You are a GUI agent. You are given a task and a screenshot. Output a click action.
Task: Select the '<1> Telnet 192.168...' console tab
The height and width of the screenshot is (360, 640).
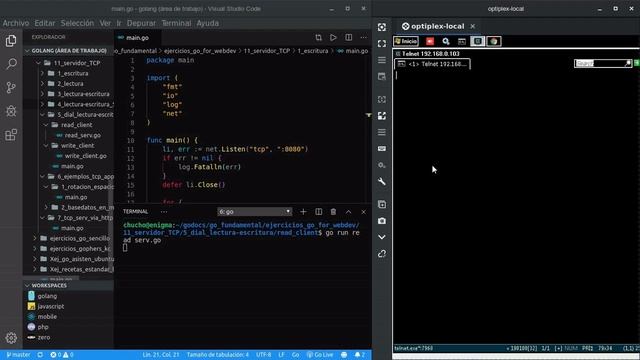point(433,64)
